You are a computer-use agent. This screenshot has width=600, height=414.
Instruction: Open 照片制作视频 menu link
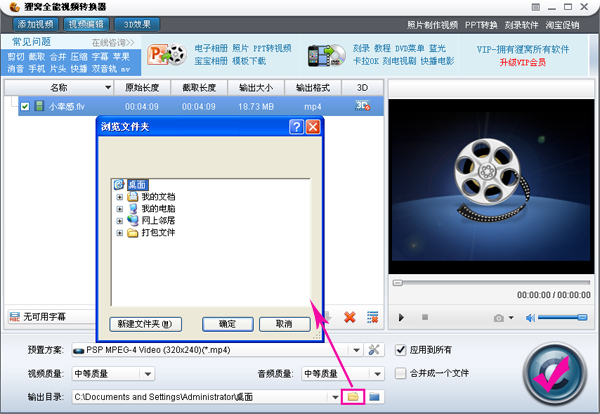432,25
